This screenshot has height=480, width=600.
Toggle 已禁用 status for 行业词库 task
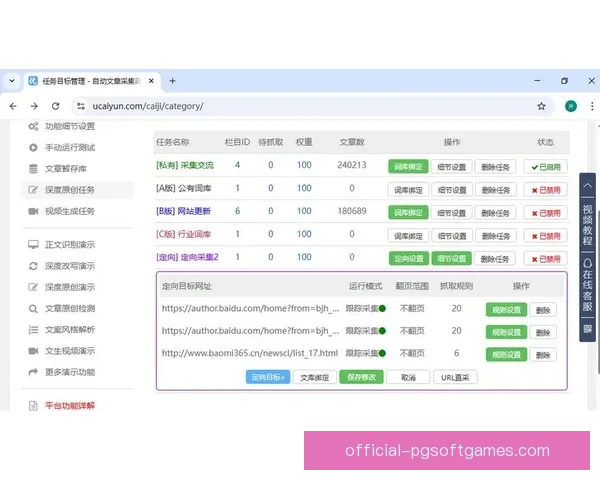(x=546, y=236)
